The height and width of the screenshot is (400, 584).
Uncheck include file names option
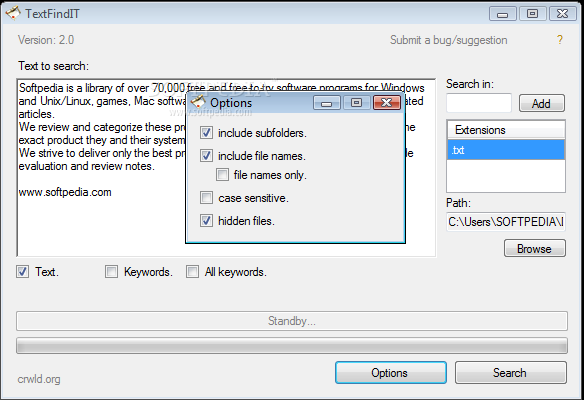coord(206,155)
